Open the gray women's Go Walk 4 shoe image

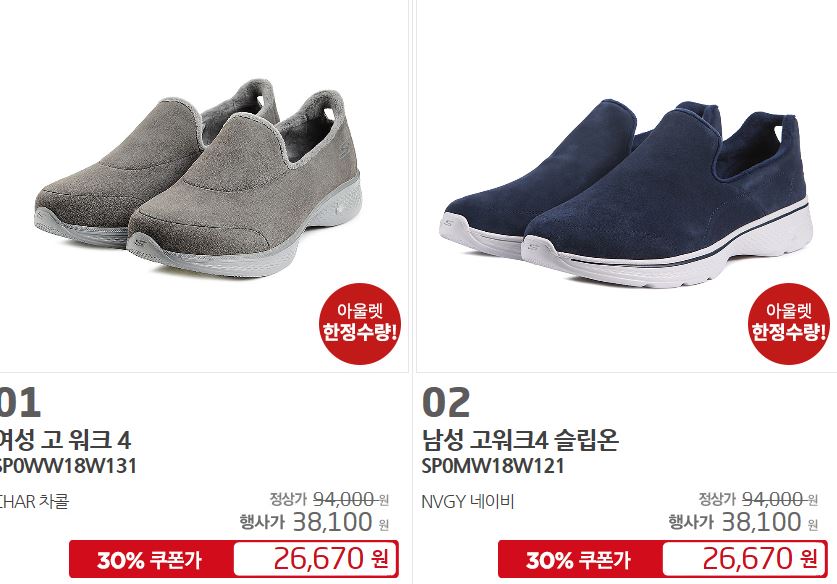(x=198, y=178)
